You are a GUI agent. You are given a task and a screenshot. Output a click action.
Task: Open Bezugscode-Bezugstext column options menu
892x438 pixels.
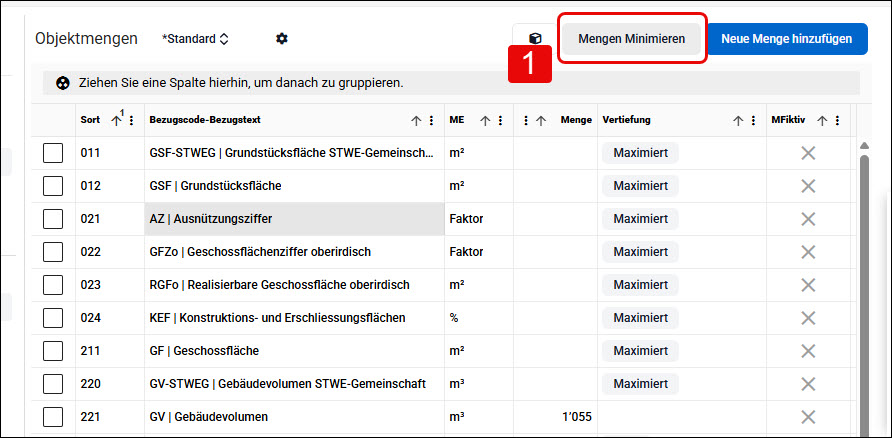pyautogui.click(x=431, y=121)
